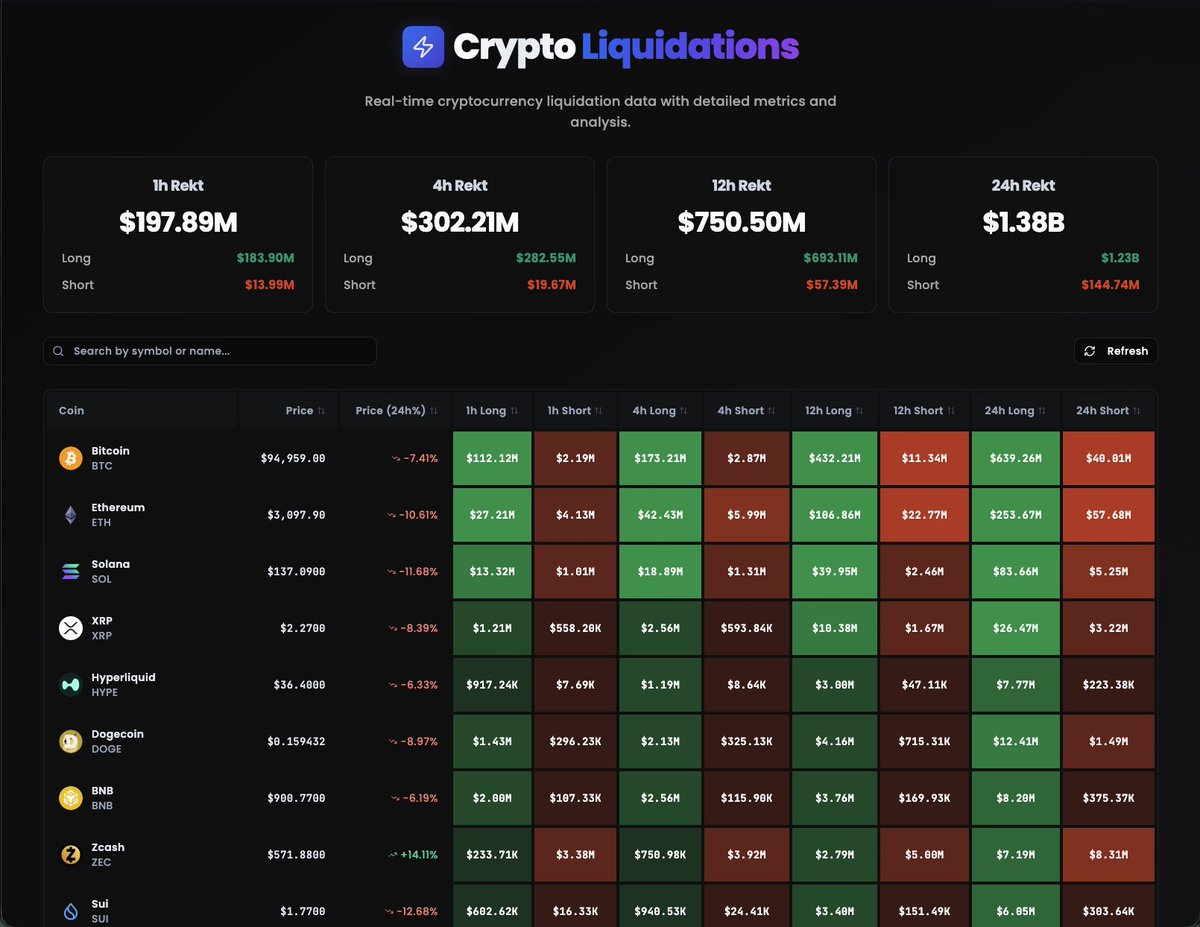
Task: Toggle sorting on the 24h Short column
Action: tap(1108, 410)
